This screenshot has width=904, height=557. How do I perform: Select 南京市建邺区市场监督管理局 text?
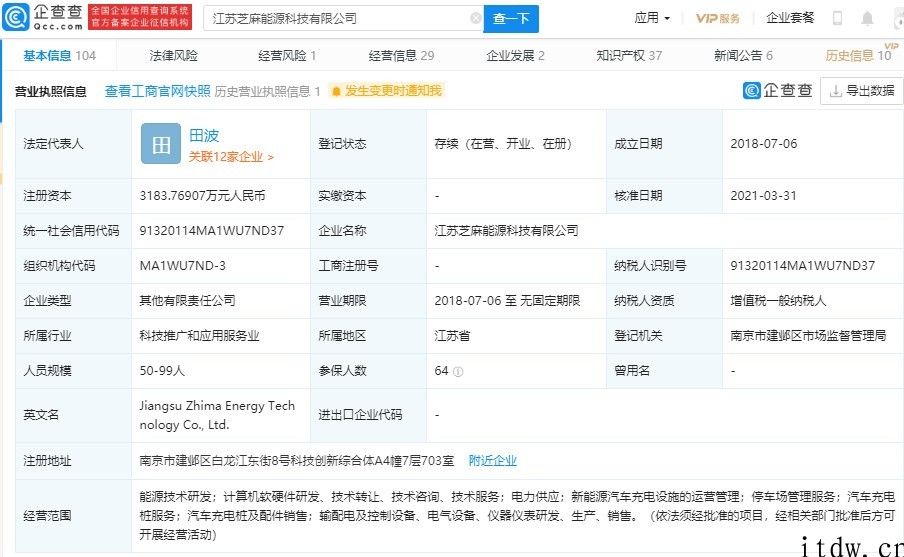[808, 336]
